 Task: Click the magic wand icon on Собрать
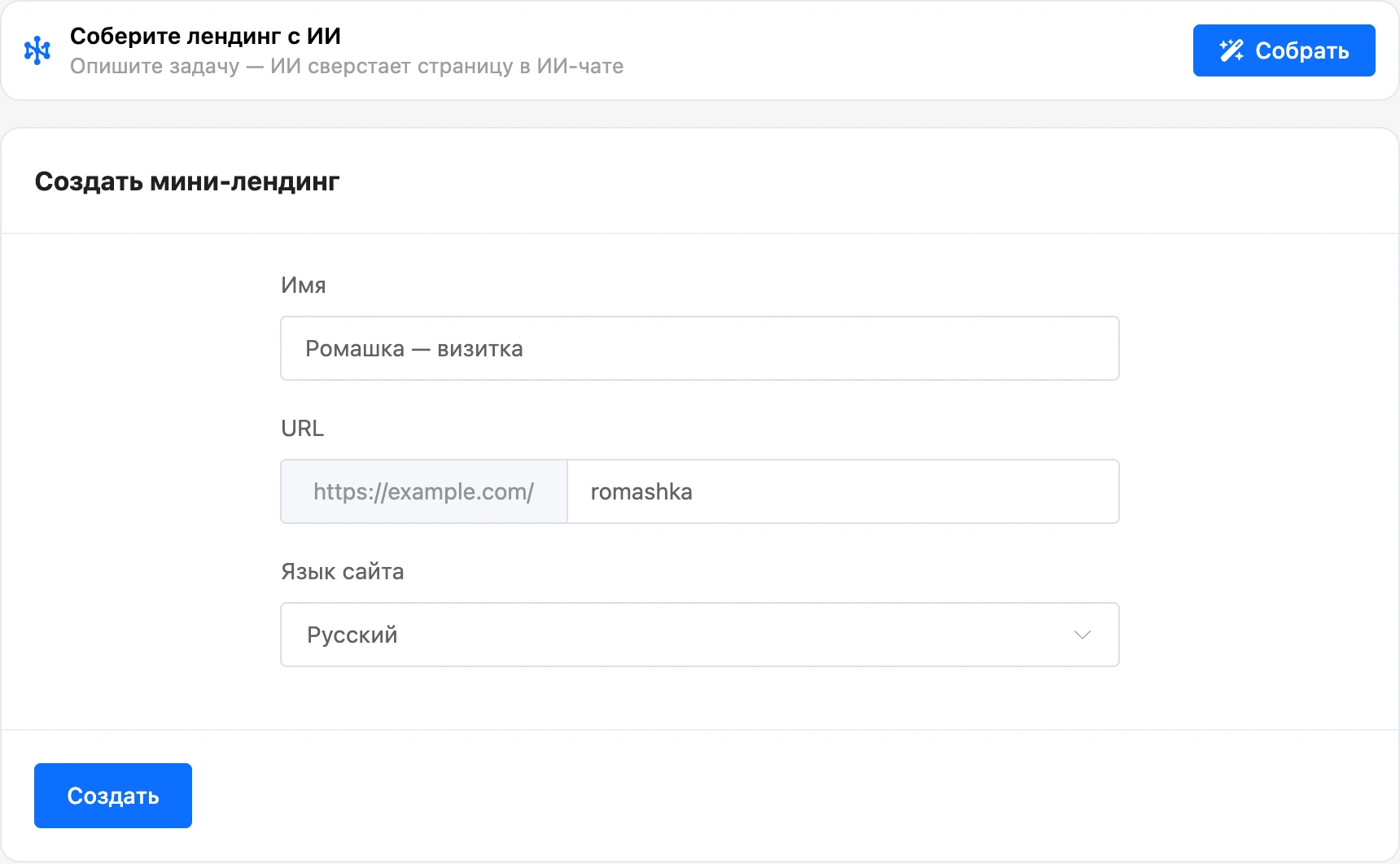(1232, 50)
